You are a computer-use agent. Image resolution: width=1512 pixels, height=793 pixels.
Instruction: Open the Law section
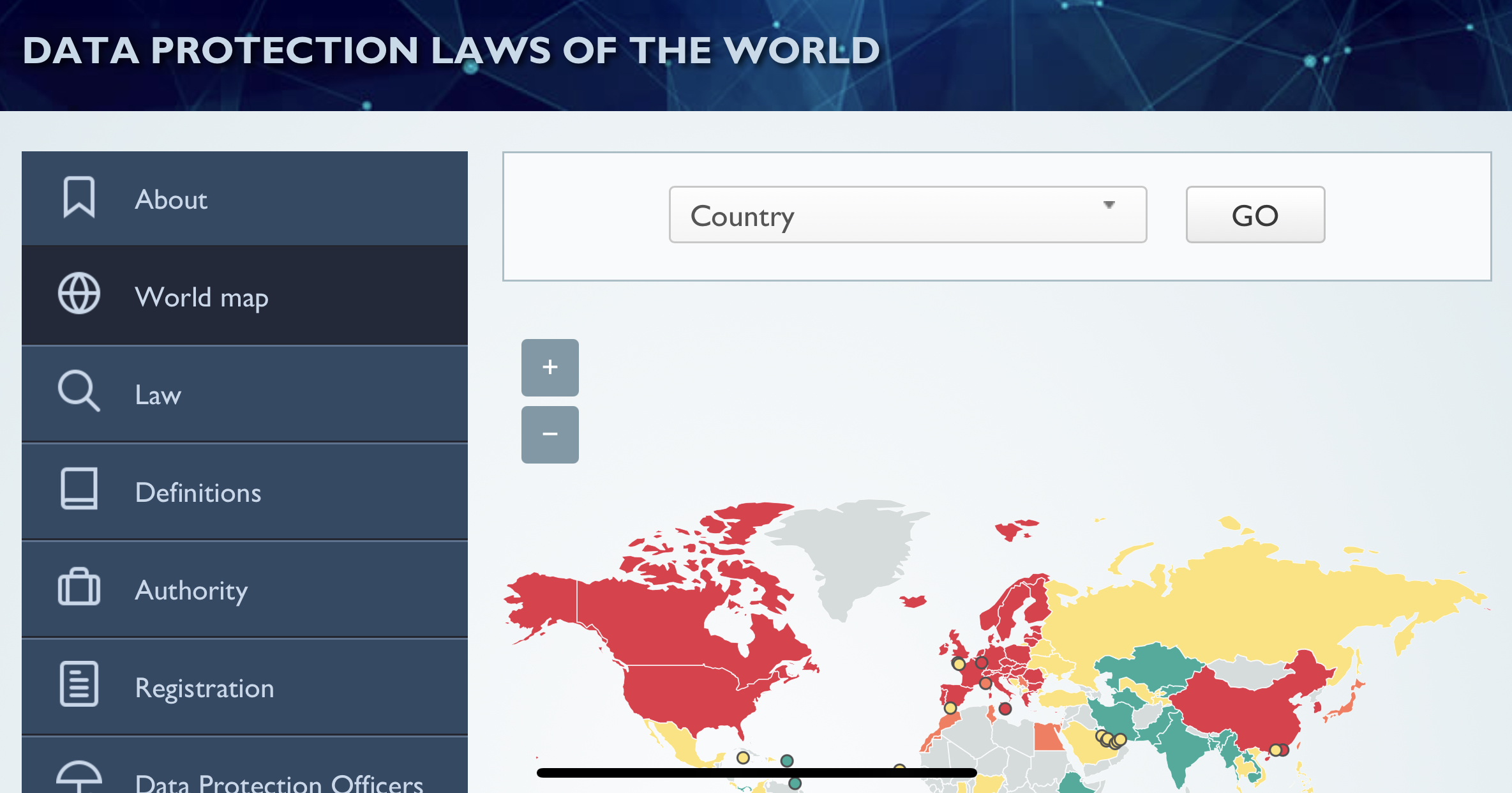click(x=244, y=394)
